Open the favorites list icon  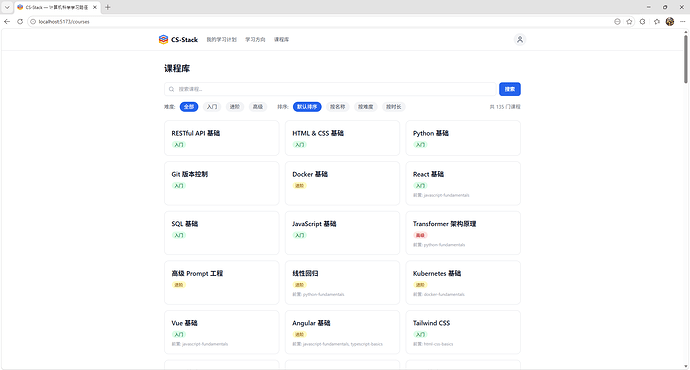pyautogui.click(x=657, y=22)
